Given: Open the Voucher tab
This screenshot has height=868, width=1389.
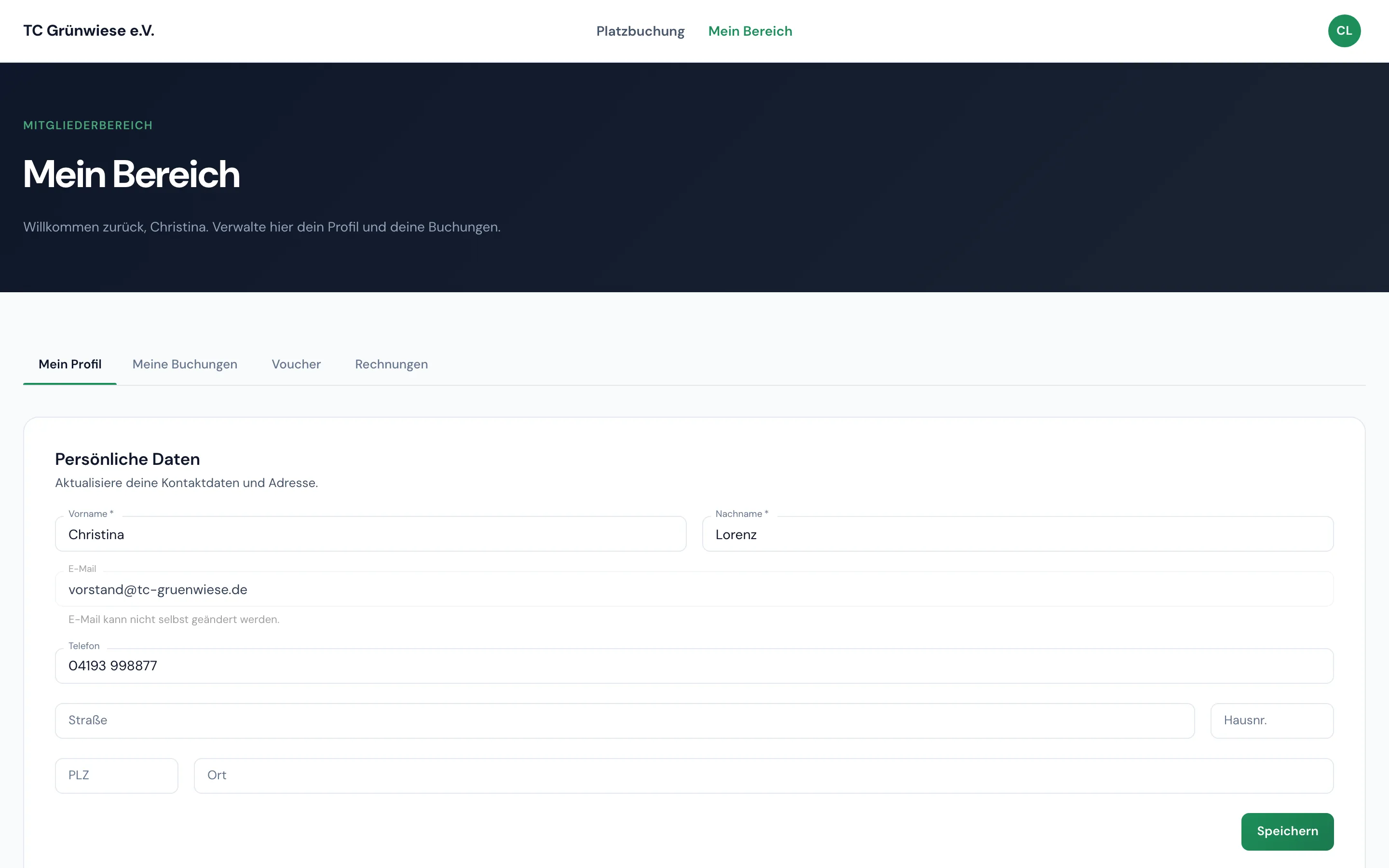Looking at the screenshot, I should (x=296, y=364).
